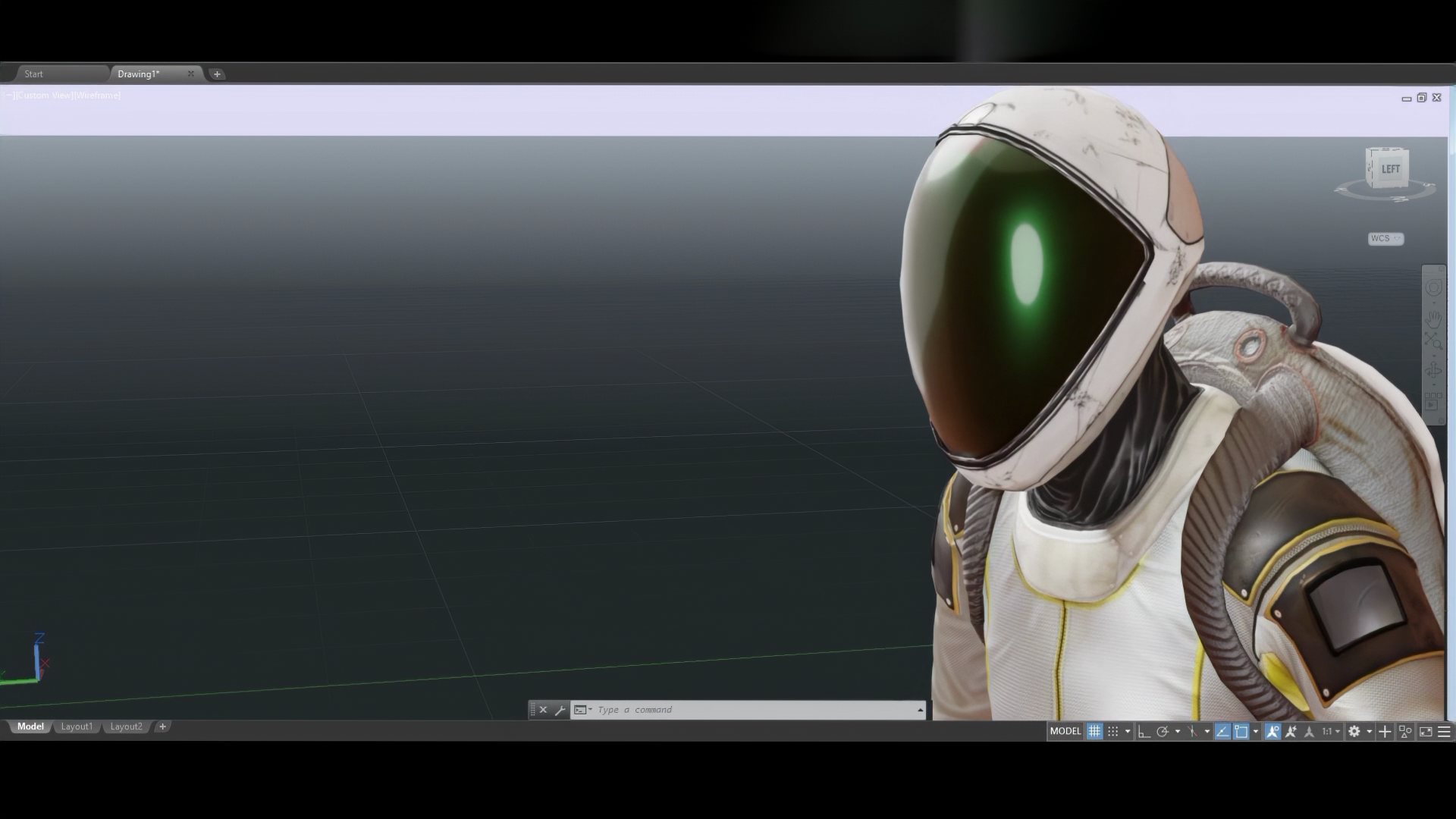
Task: Click the LEFT face of the ViewCube
Action: tap(1390, 169)
